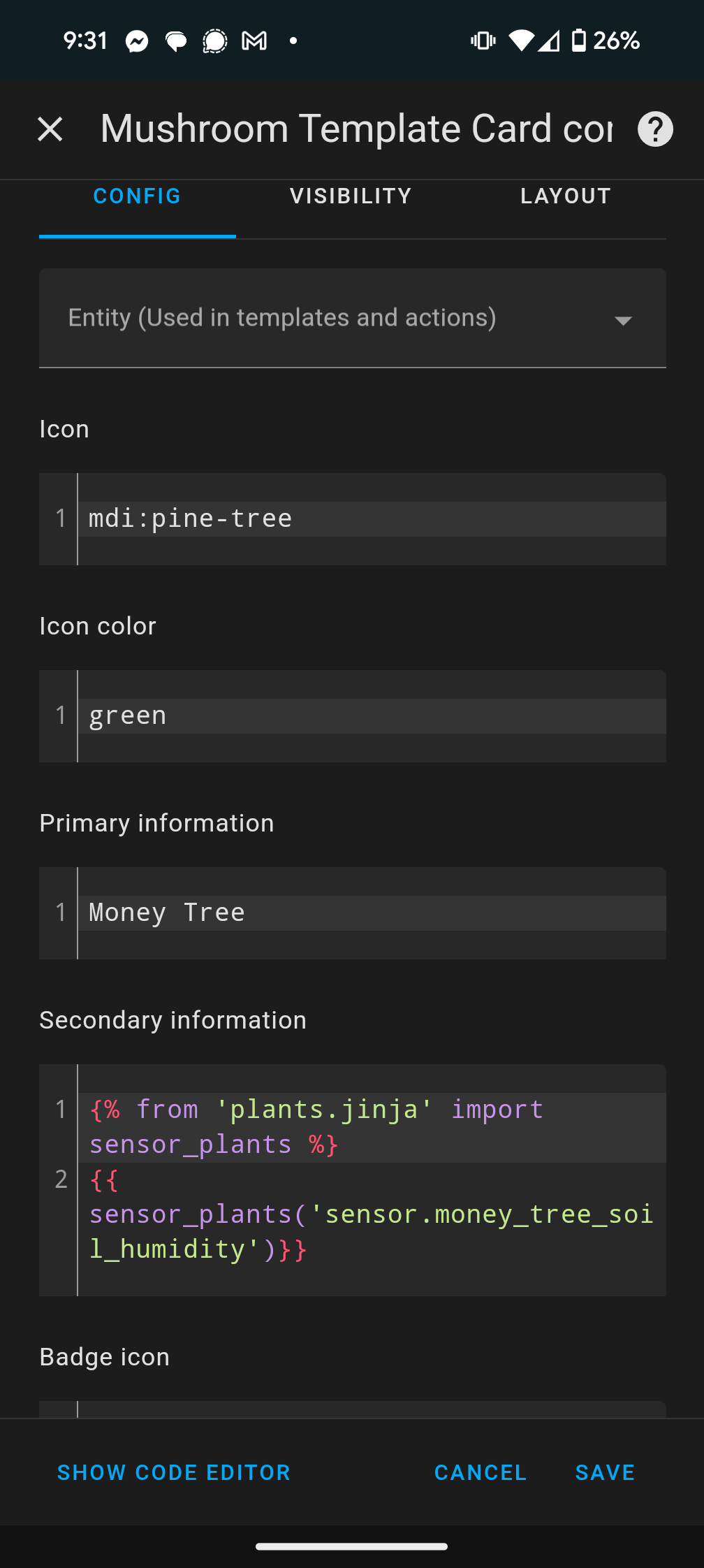704x1568 pixels.
Task: Click the Icon field containing mdi:pine-tree
Action: click(x=370, y=518)
